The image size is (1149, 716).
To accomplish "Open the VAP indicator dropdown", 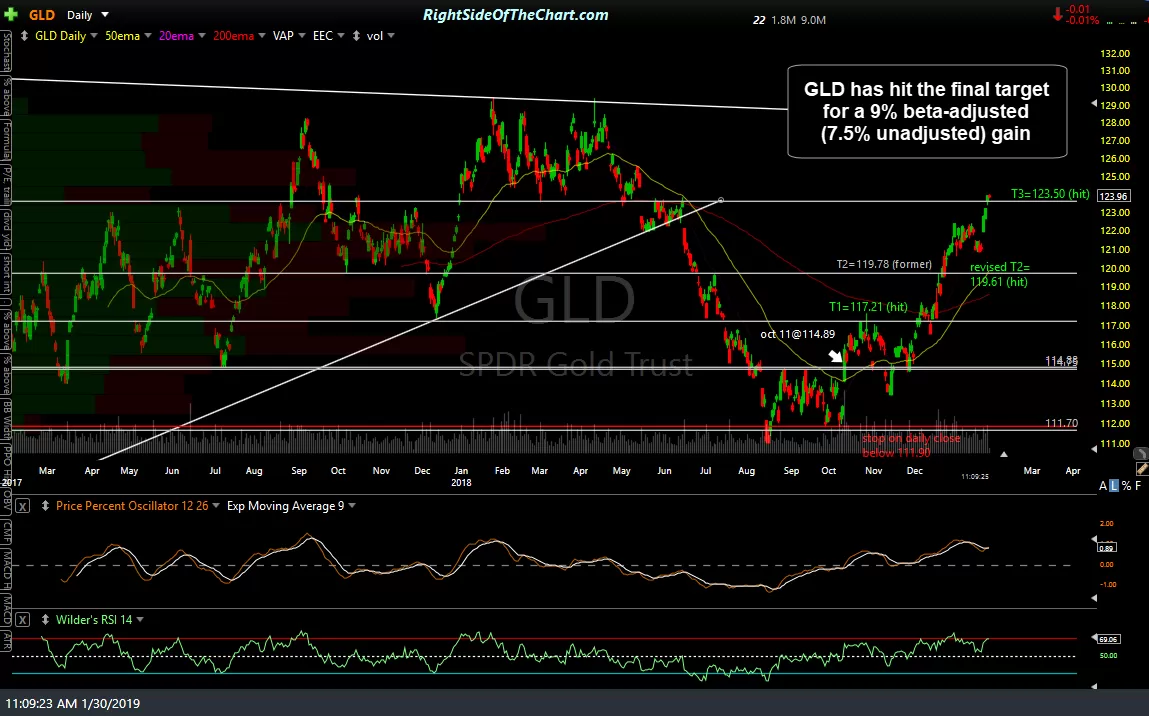I will click(302, 36).
